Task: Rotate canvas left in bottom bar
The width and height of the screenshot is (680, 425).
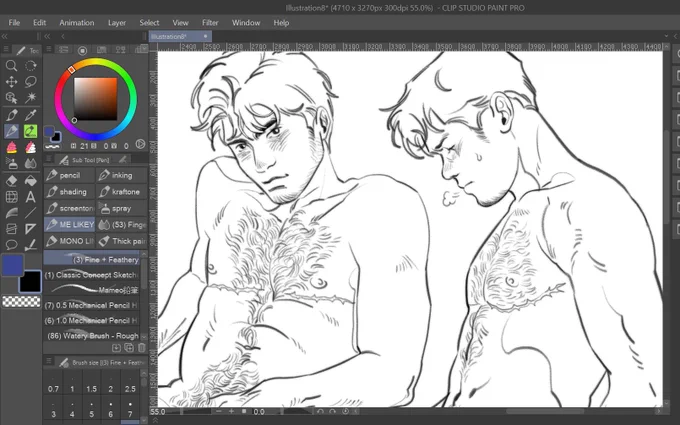Action: 320,411
